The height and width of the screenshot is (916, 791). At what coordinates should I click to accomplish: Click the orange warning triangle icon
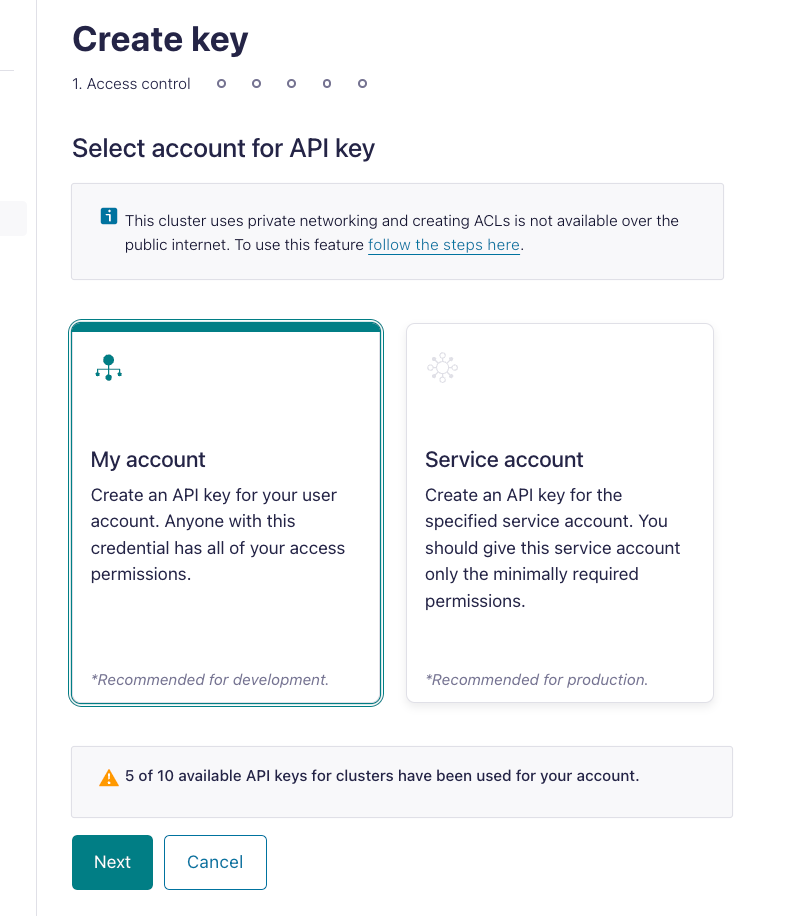[109, 778]
